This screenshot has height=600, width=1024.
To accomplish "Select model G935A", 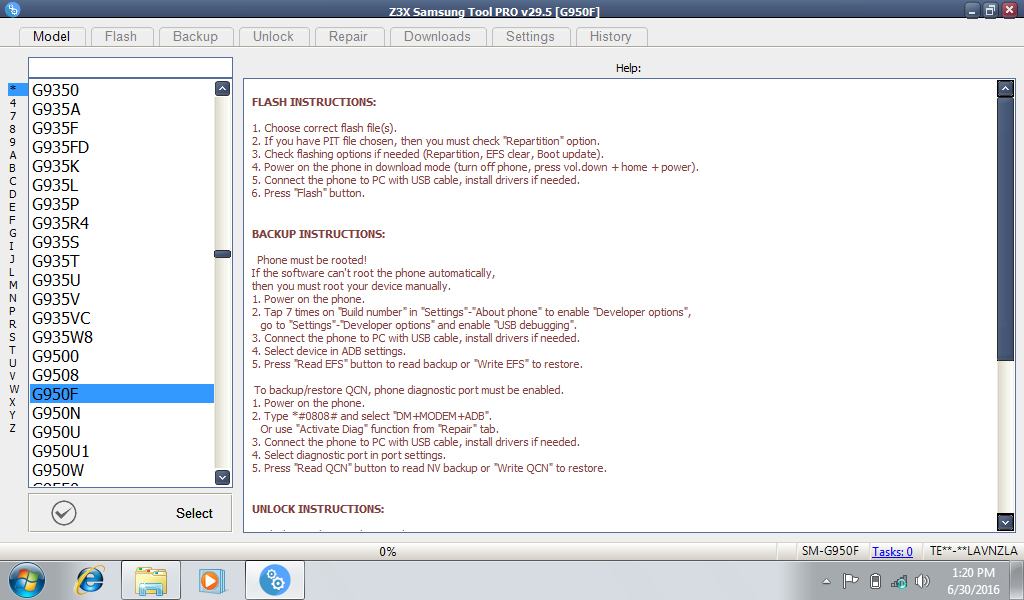I will pyautogui.click(x=122, y=109).
